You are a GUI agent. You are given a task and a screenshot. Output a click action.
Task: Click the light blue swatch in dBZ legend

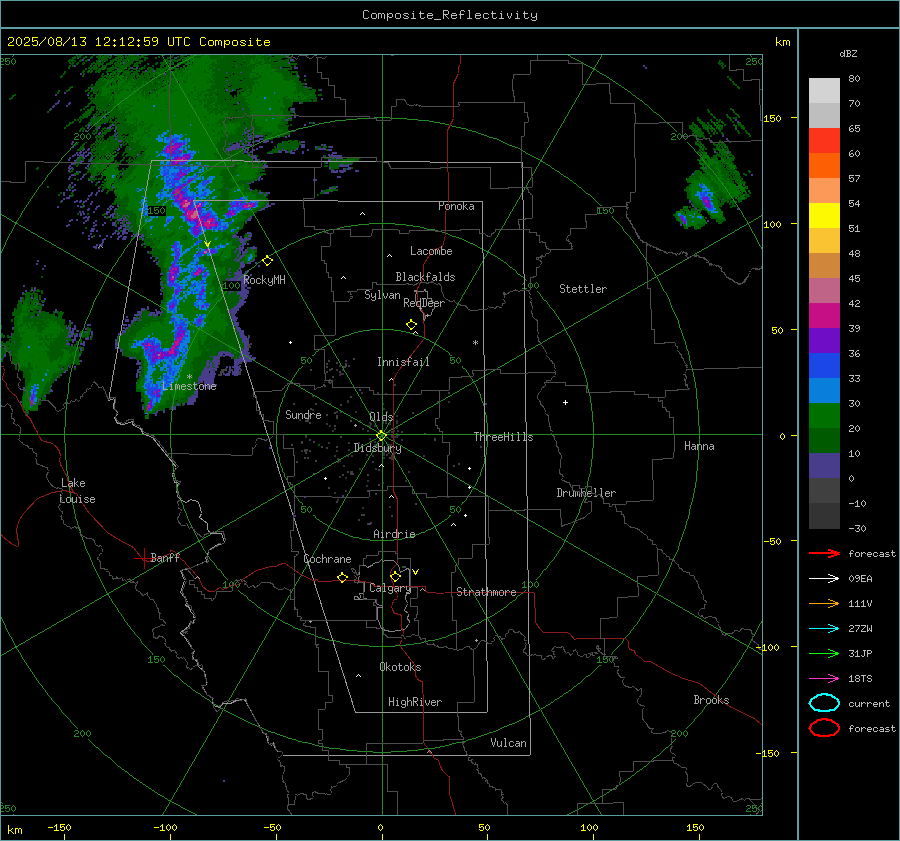click(x=824, y=391)
